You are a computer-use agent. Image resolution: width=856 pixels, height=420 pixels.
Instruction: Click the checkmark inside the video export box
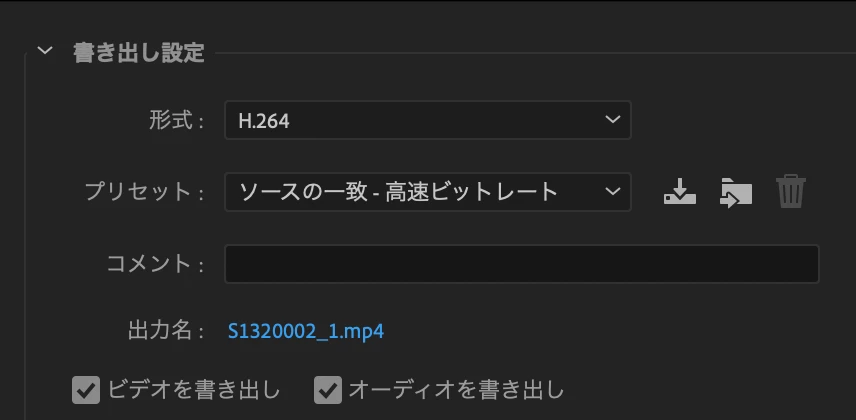86,390
